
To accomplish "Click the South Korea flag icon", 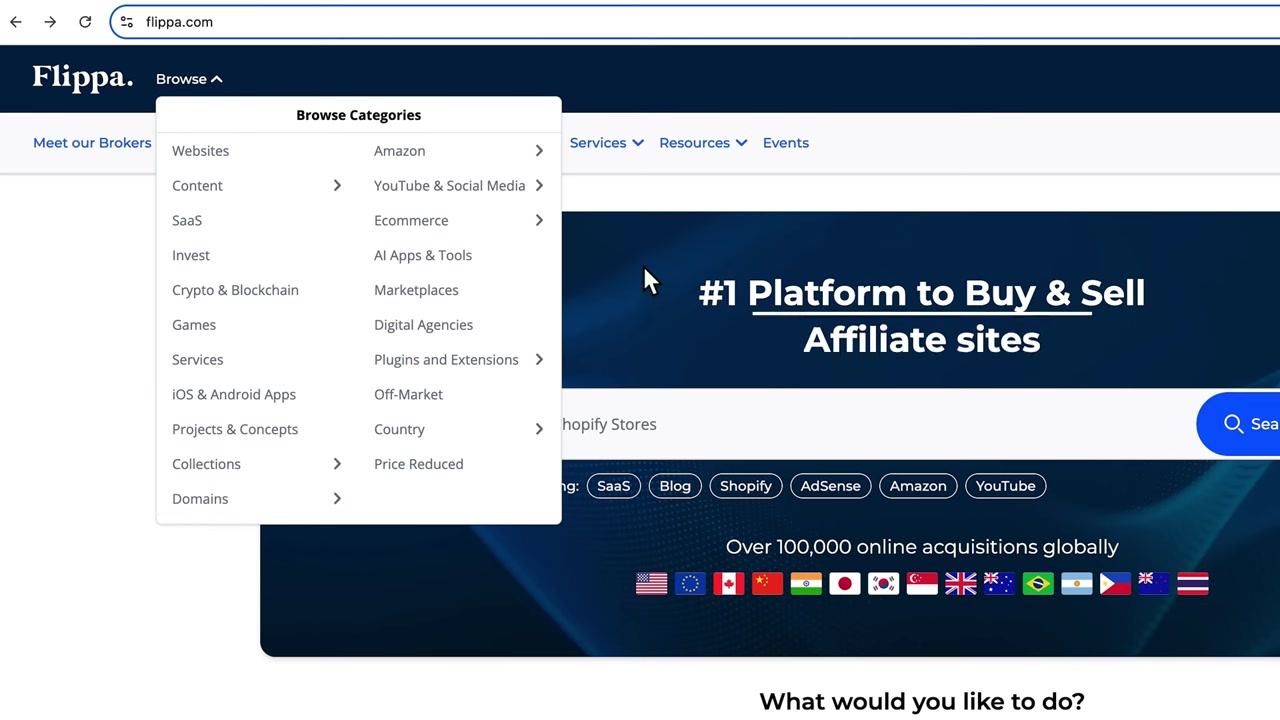I will [883, 583].
